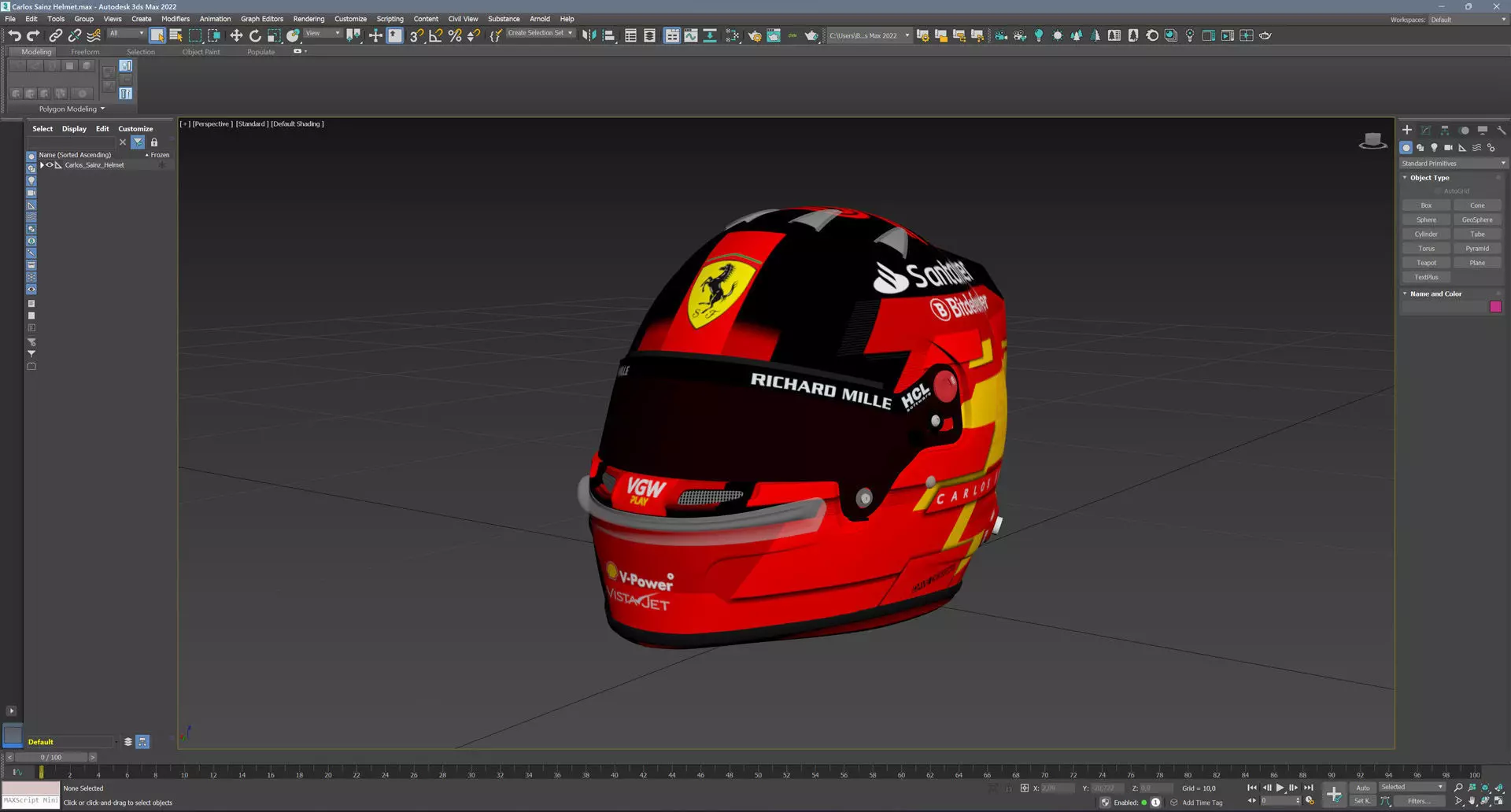Screen dimensions: 1511x812
Task: Click the Mirror tool icon
Action: (589, 35)
